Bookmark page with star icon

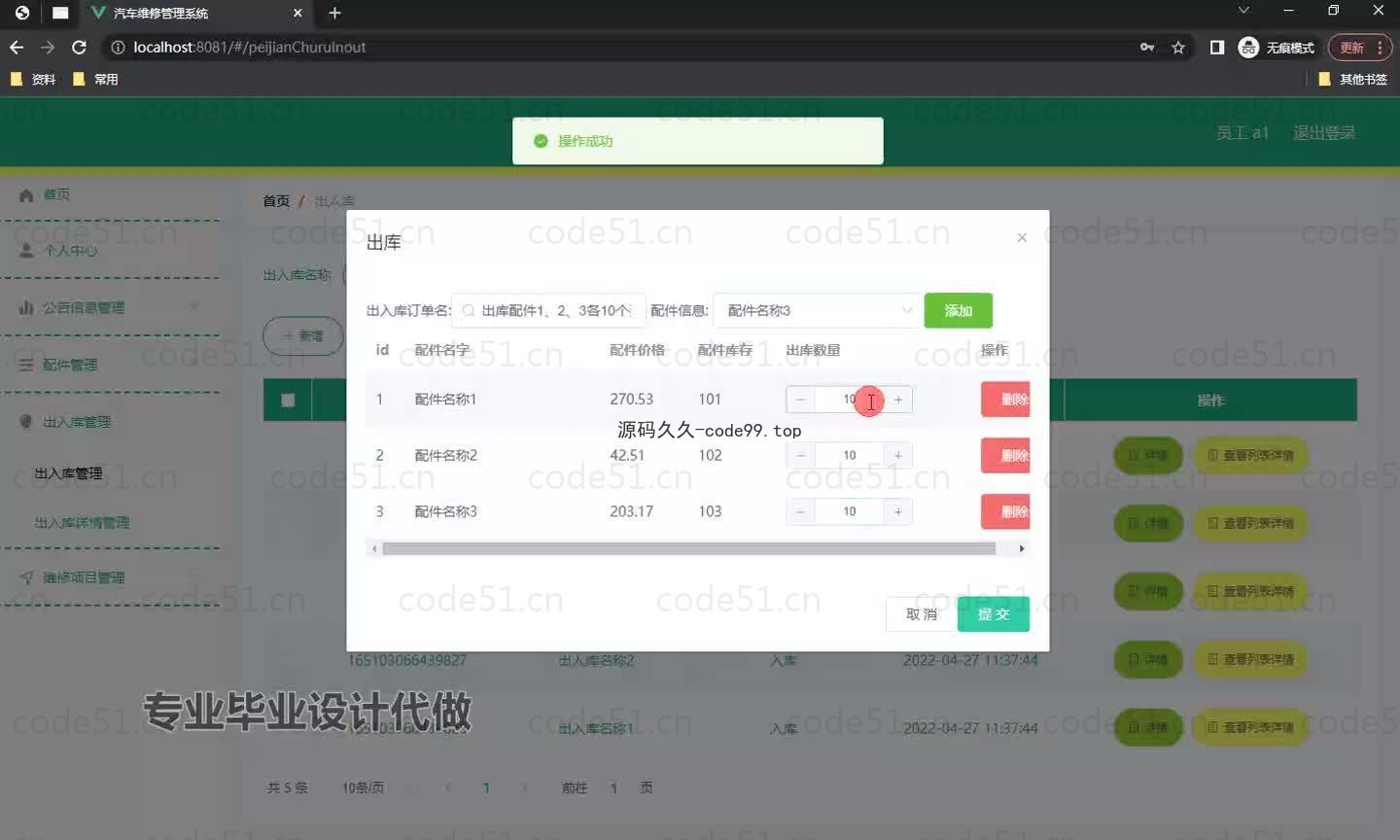[1178, 47]
